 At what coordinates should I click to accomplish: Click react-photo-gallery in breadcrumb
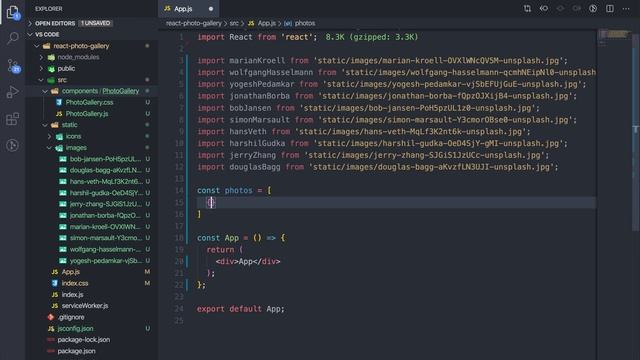[193, 23]
